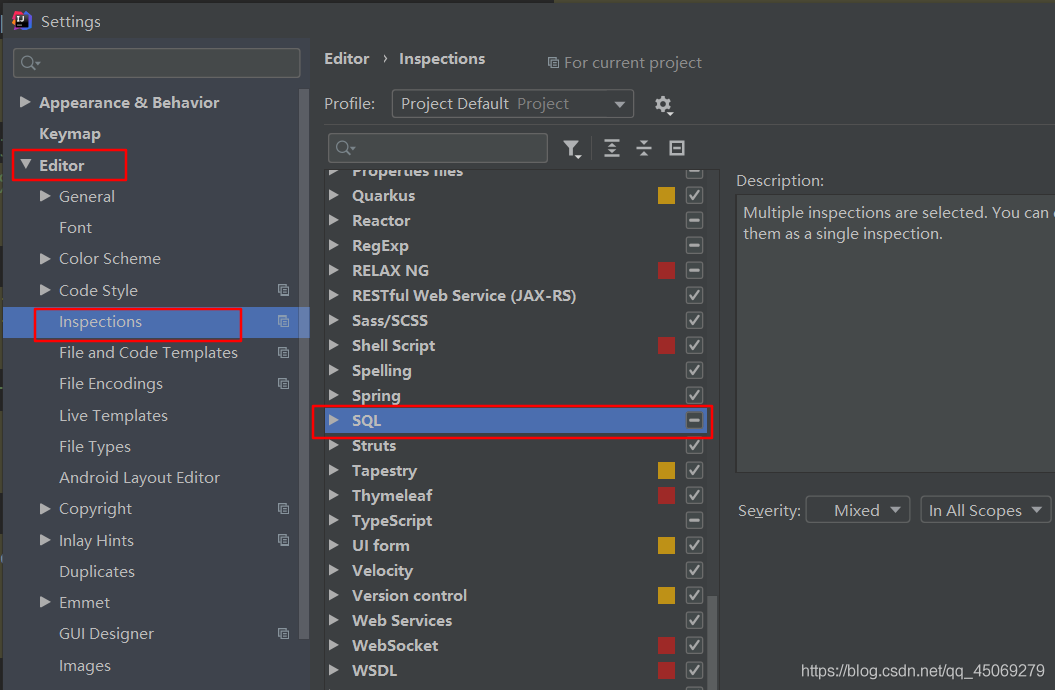1055x690 pixels.
Task: Expand the Appearance & Behavior section
Action: click(25, 102)
